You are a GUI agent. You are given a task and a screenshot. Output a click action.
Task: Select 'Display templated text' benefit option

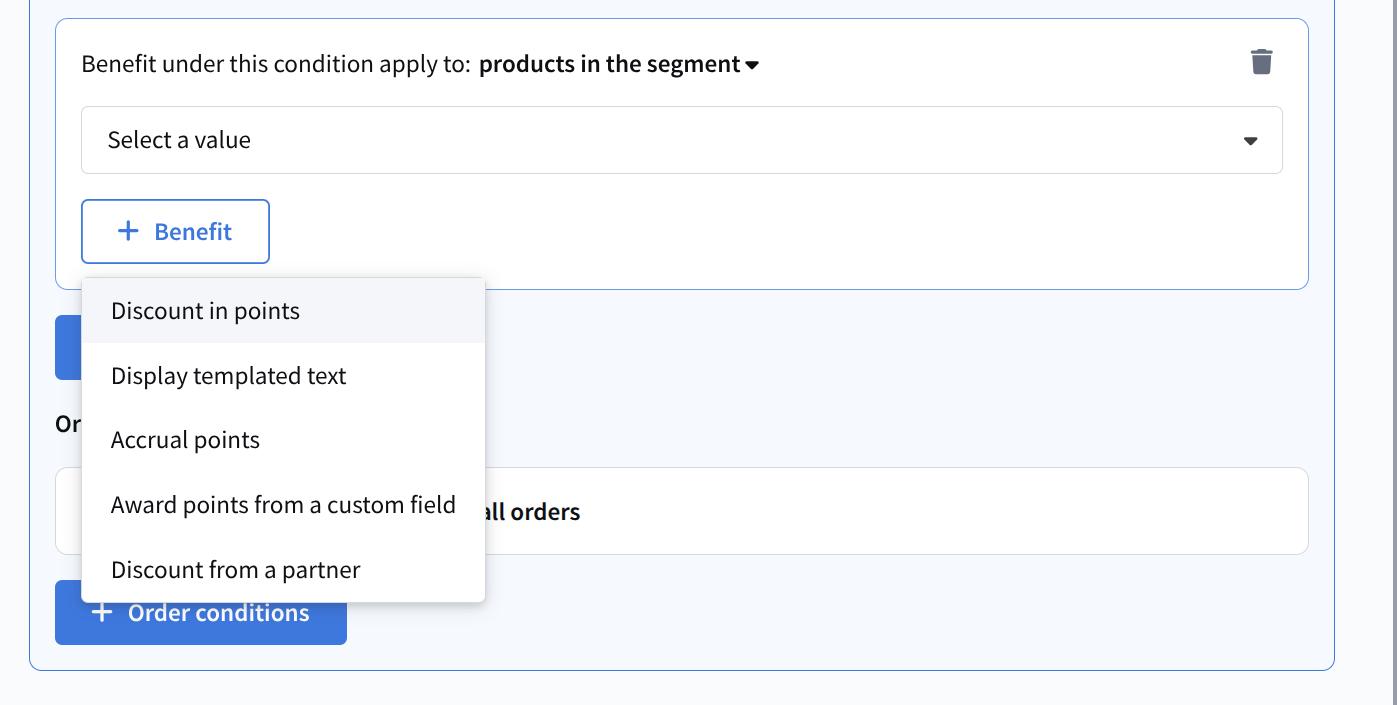click(228, 376)
